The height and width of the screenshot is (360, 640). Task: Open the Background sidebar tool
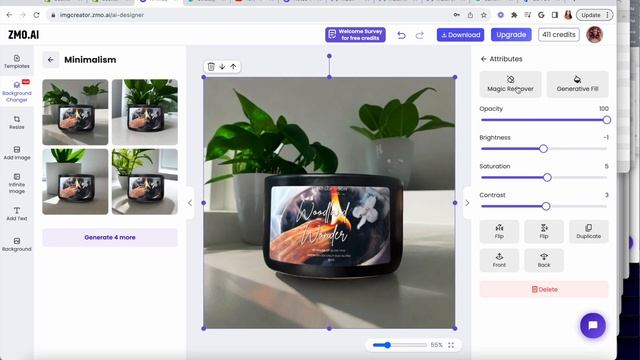[17, 244]
